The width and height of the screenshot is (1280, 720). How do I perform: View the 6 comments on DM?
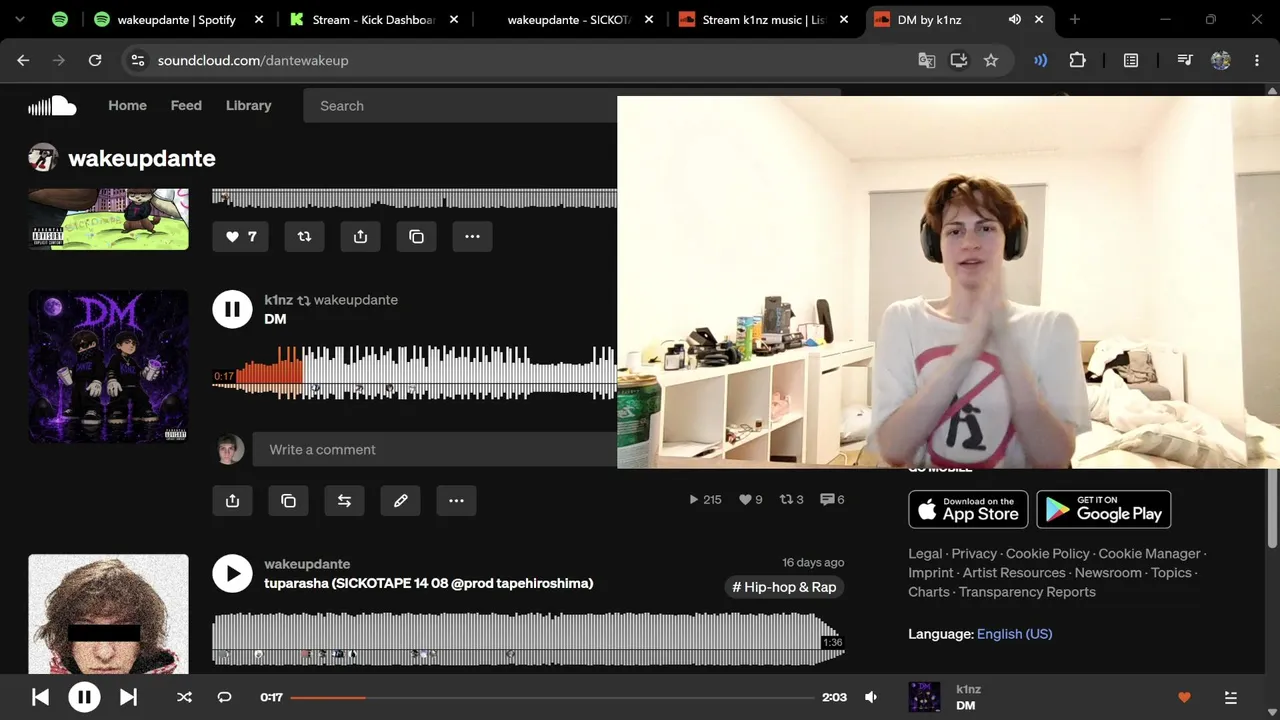pyautogui.click(x=832, y=500)
